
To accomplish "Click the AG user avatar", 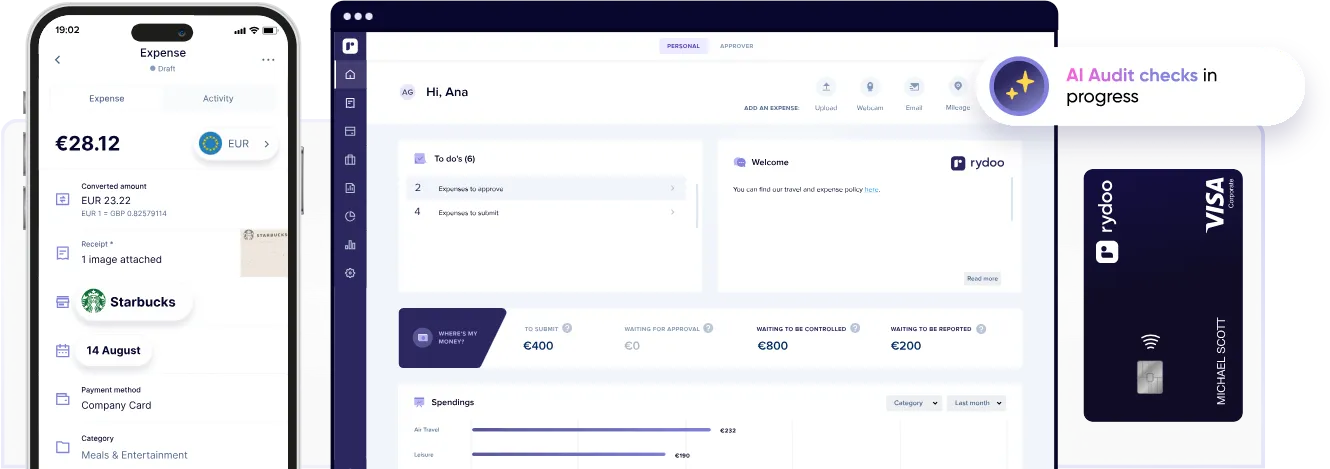I will coord(407,92).
